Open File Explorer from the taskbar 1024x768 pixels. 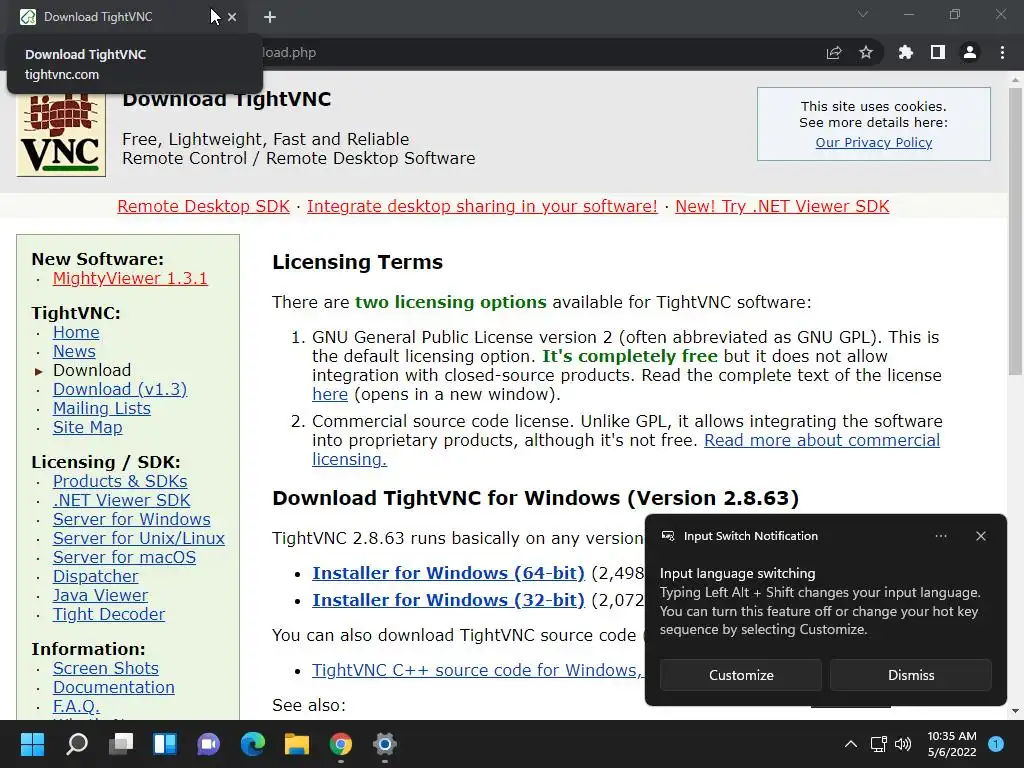[296, 744]
